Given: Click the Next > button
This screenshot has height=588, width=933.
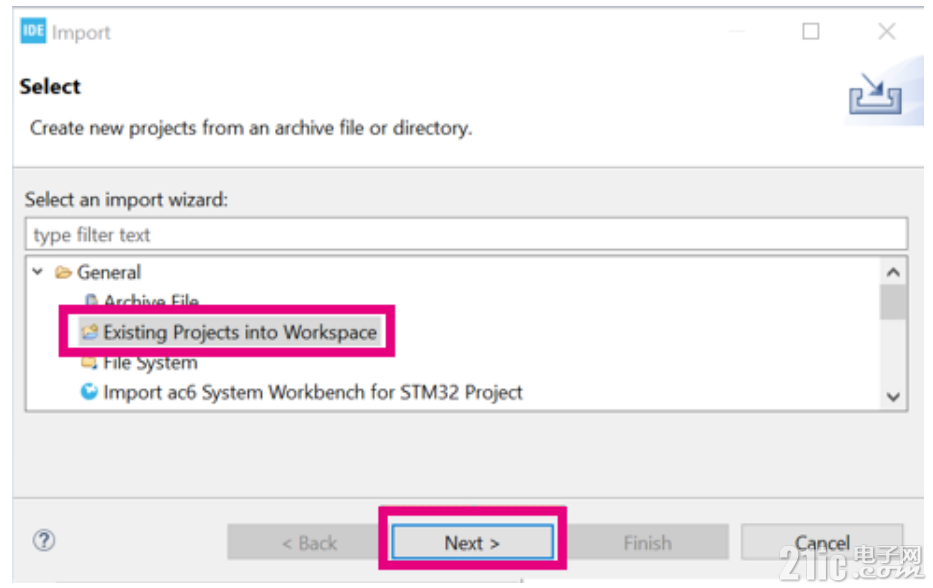Looking at the screenshot, I should [472, 542].
